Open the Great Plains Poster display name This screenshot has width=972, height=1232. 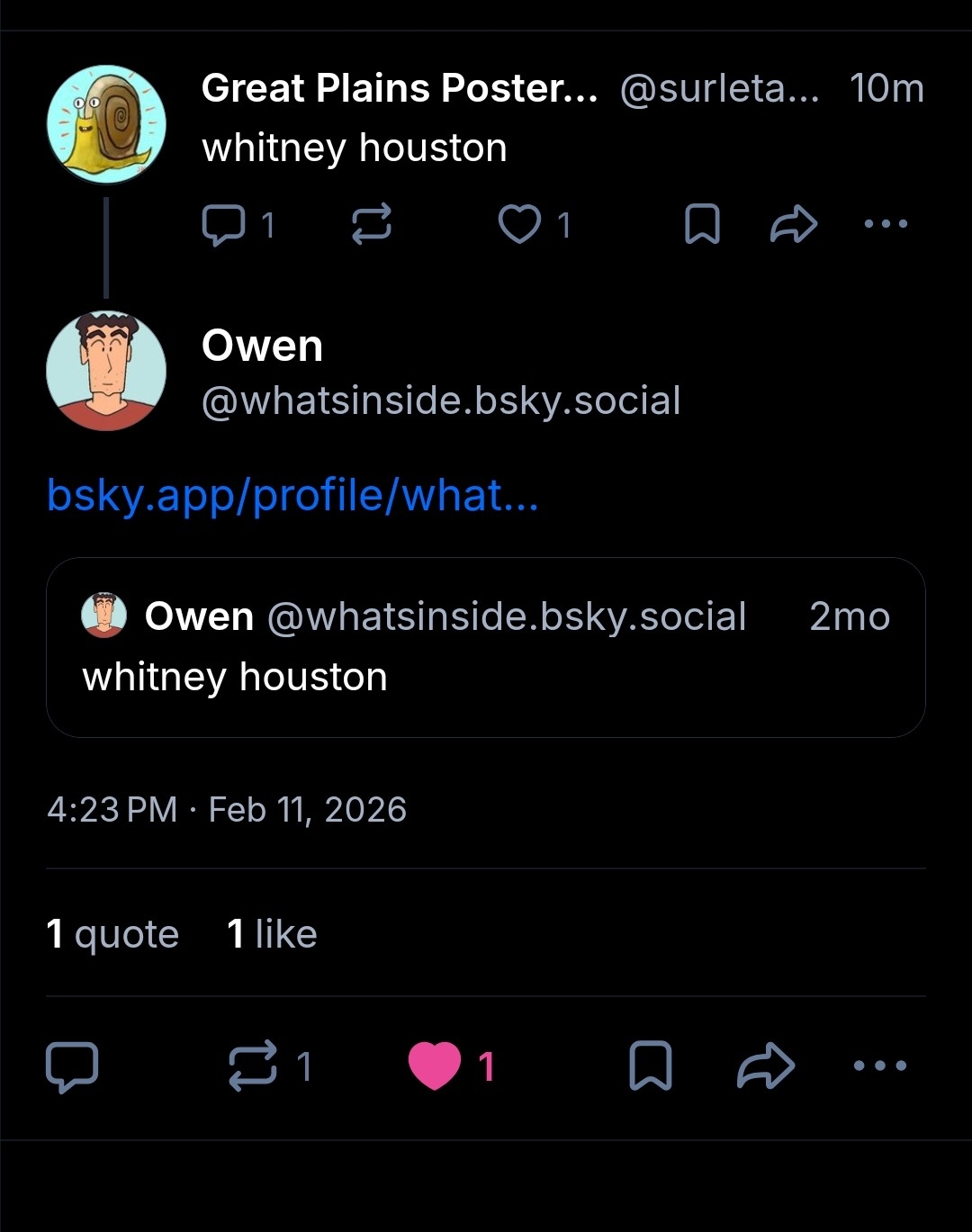pyautogui.click(x=399, y=88)
